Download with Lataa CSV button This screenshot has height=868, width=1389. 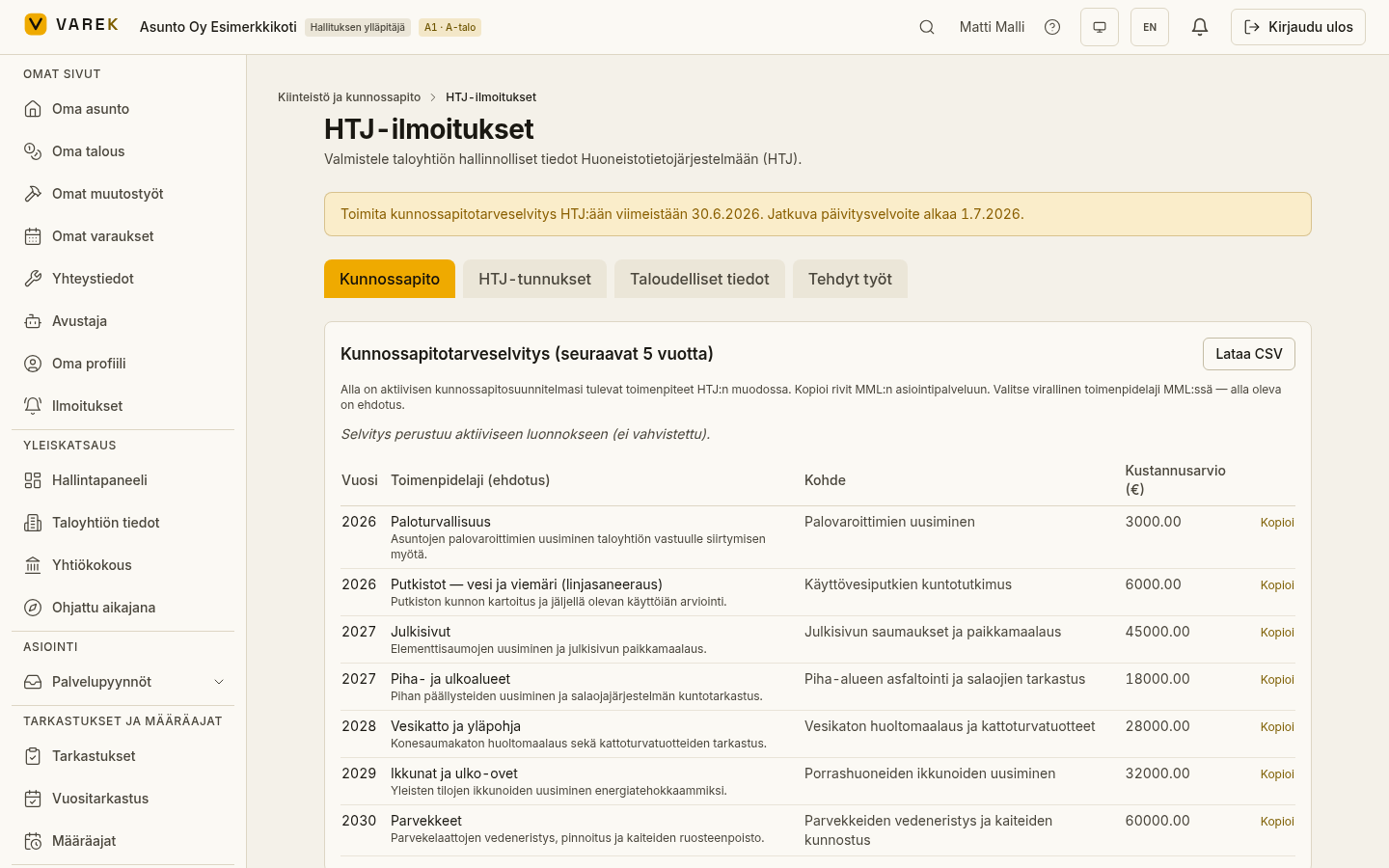click(x=1249, y=354)
